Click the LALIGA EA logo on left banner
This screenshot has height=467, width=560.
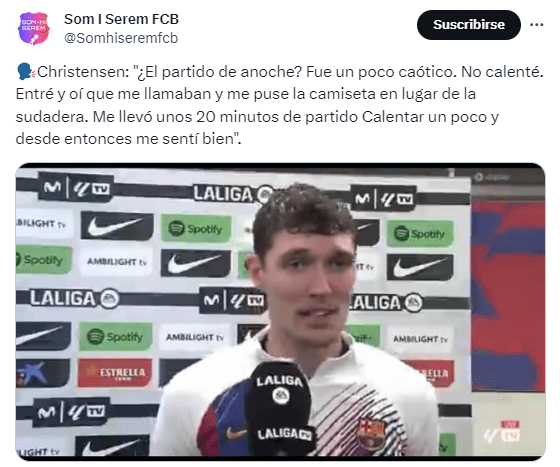pos(74,298)
